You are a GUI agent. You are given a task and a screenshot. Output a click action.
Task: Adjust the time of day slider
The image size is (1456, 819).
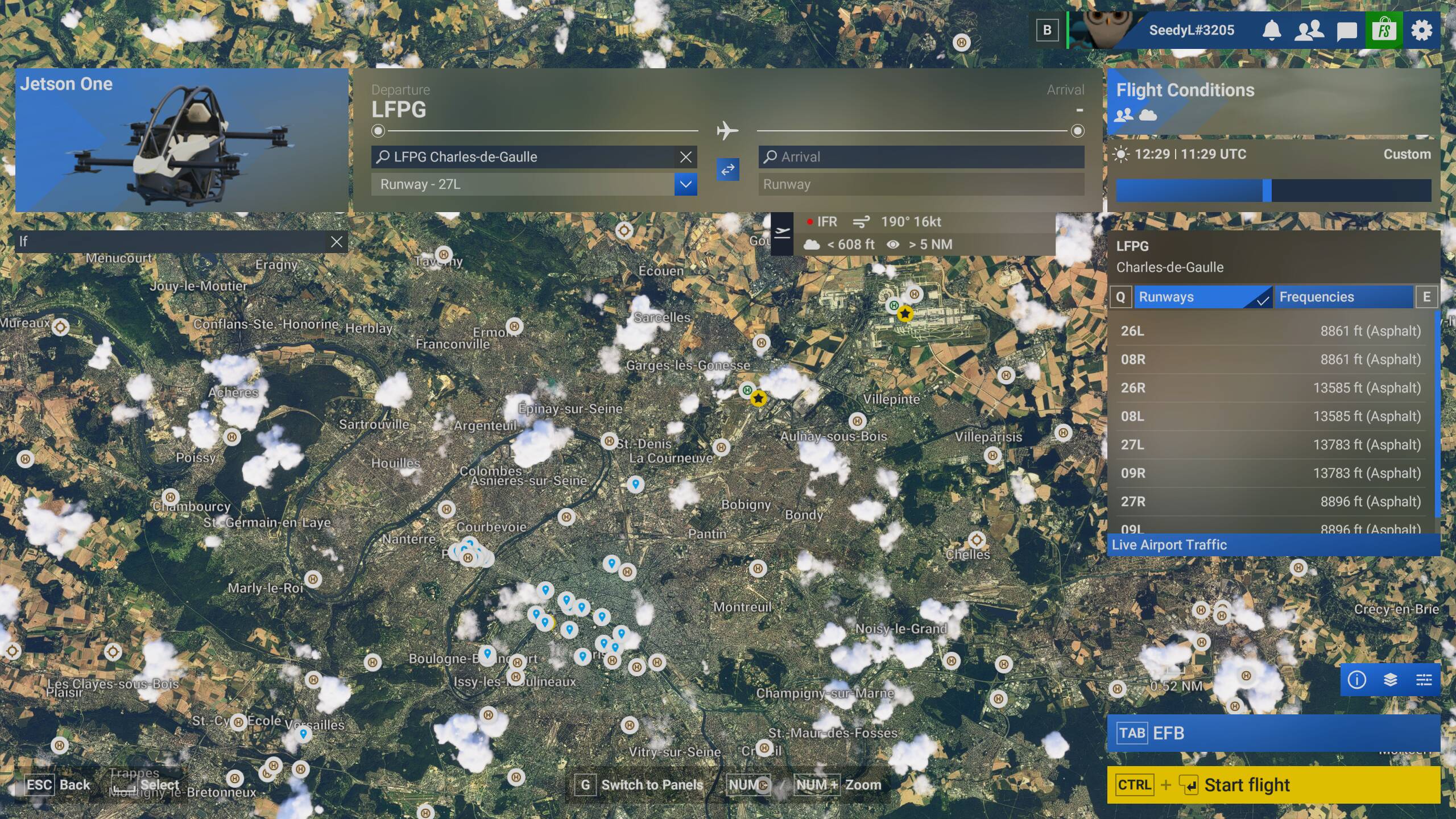1267,191
